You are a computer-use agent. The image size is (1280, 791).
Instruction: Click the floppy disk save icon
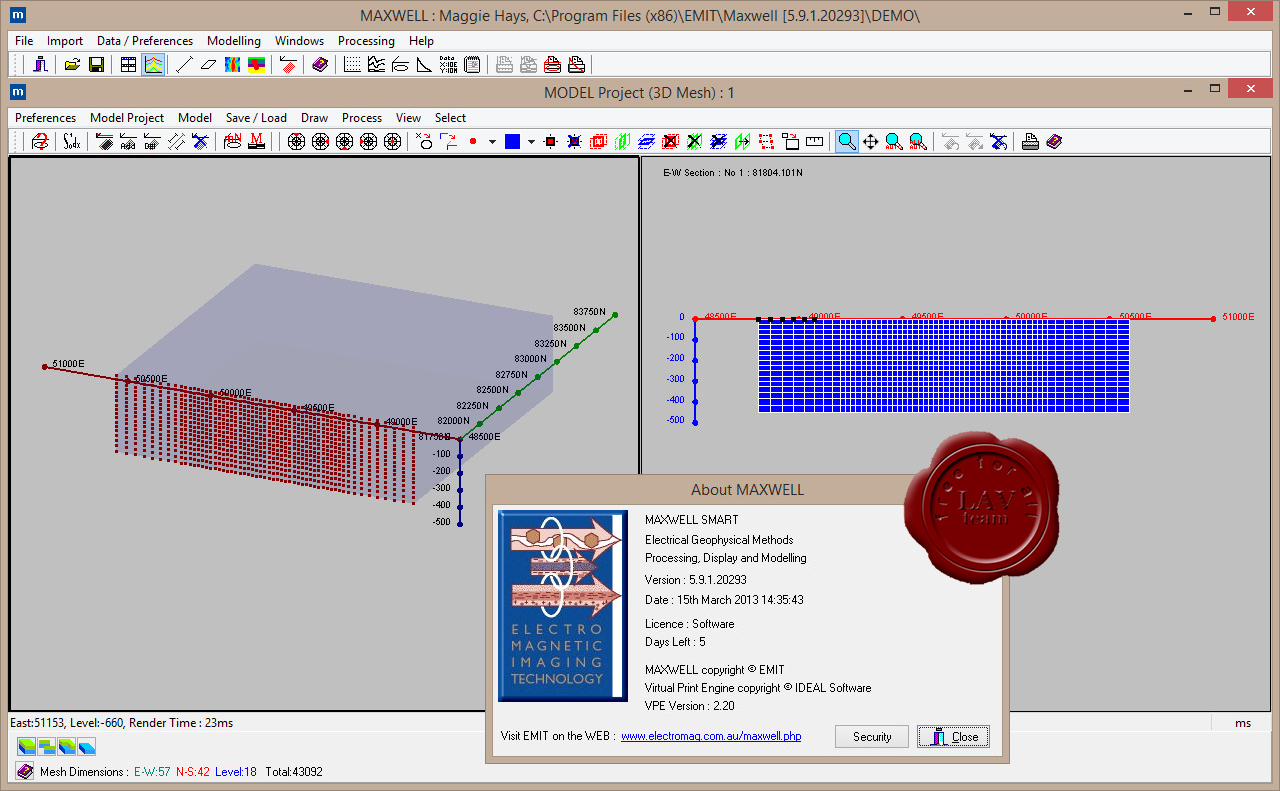coord(96,65)
